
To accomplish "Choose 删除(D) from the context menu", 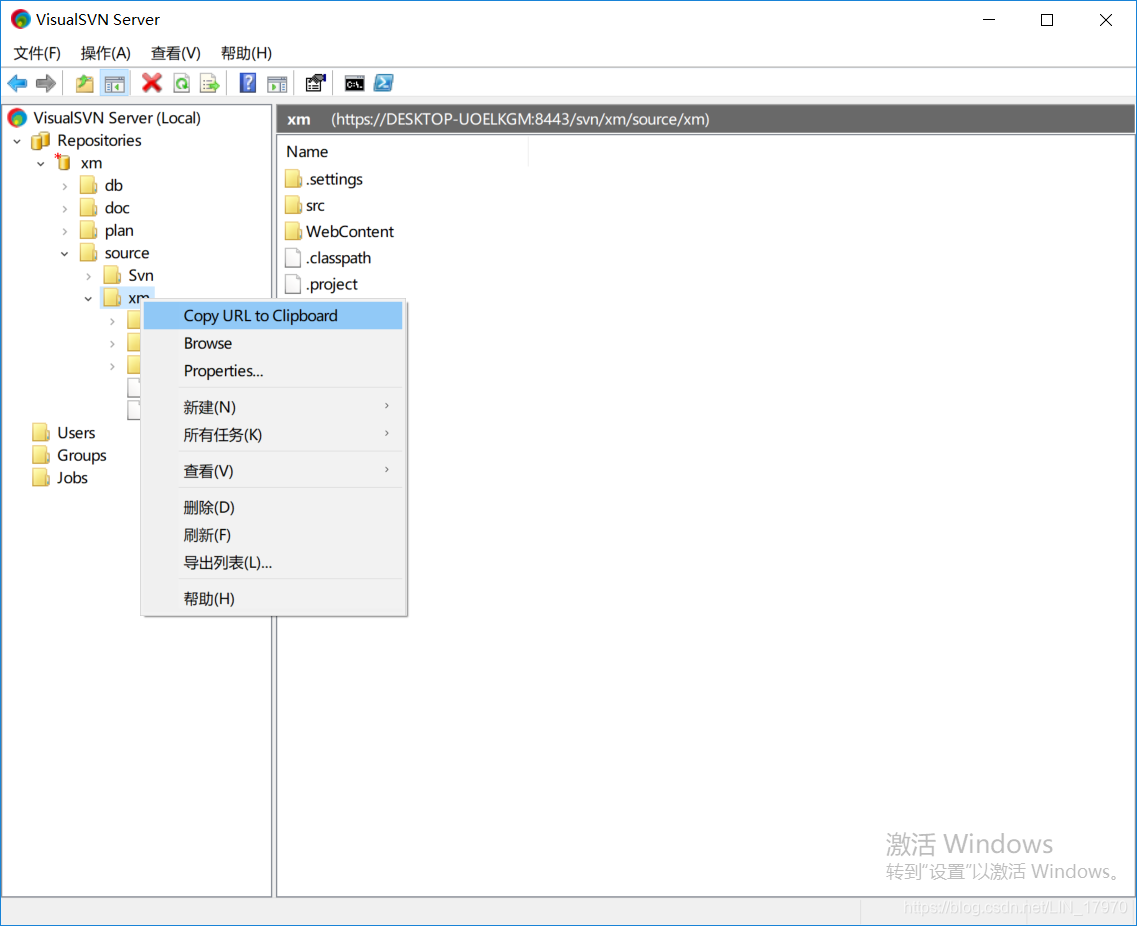I will tap(273, 507).
